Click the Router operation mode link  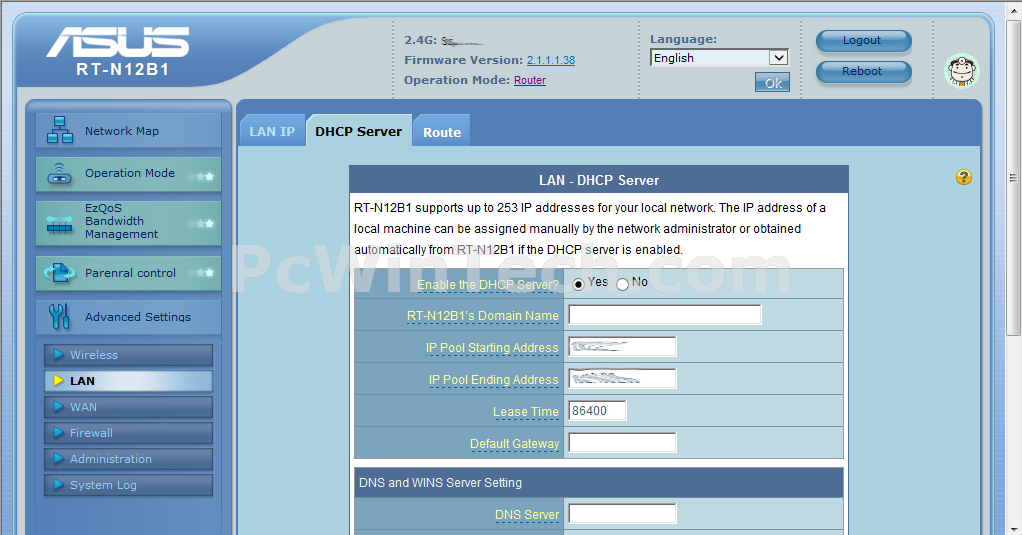pyautogui.click(x=530, y=80)
